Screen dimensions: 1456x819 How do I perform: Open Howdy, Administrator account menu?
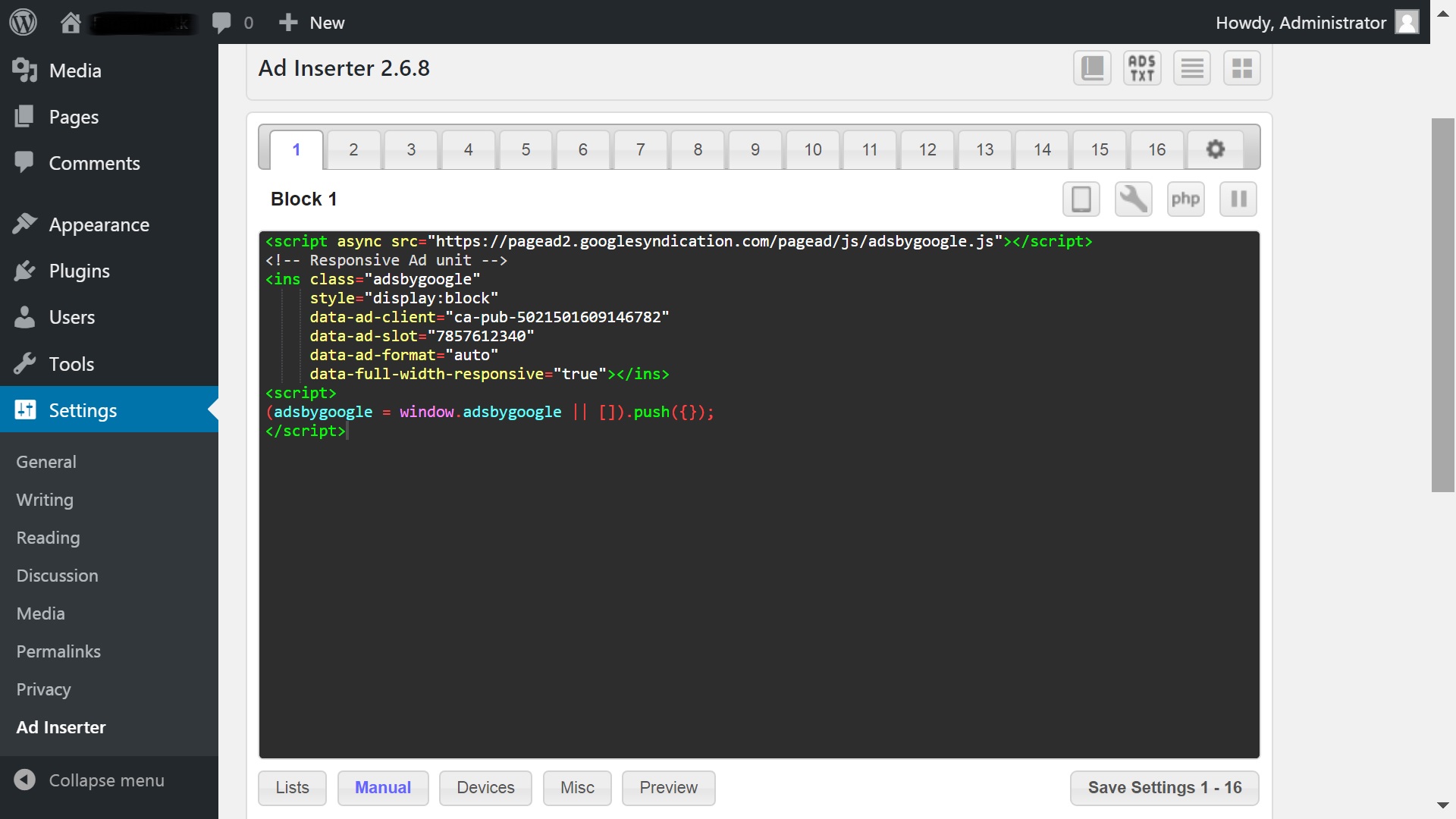[x=1317, y=23]
